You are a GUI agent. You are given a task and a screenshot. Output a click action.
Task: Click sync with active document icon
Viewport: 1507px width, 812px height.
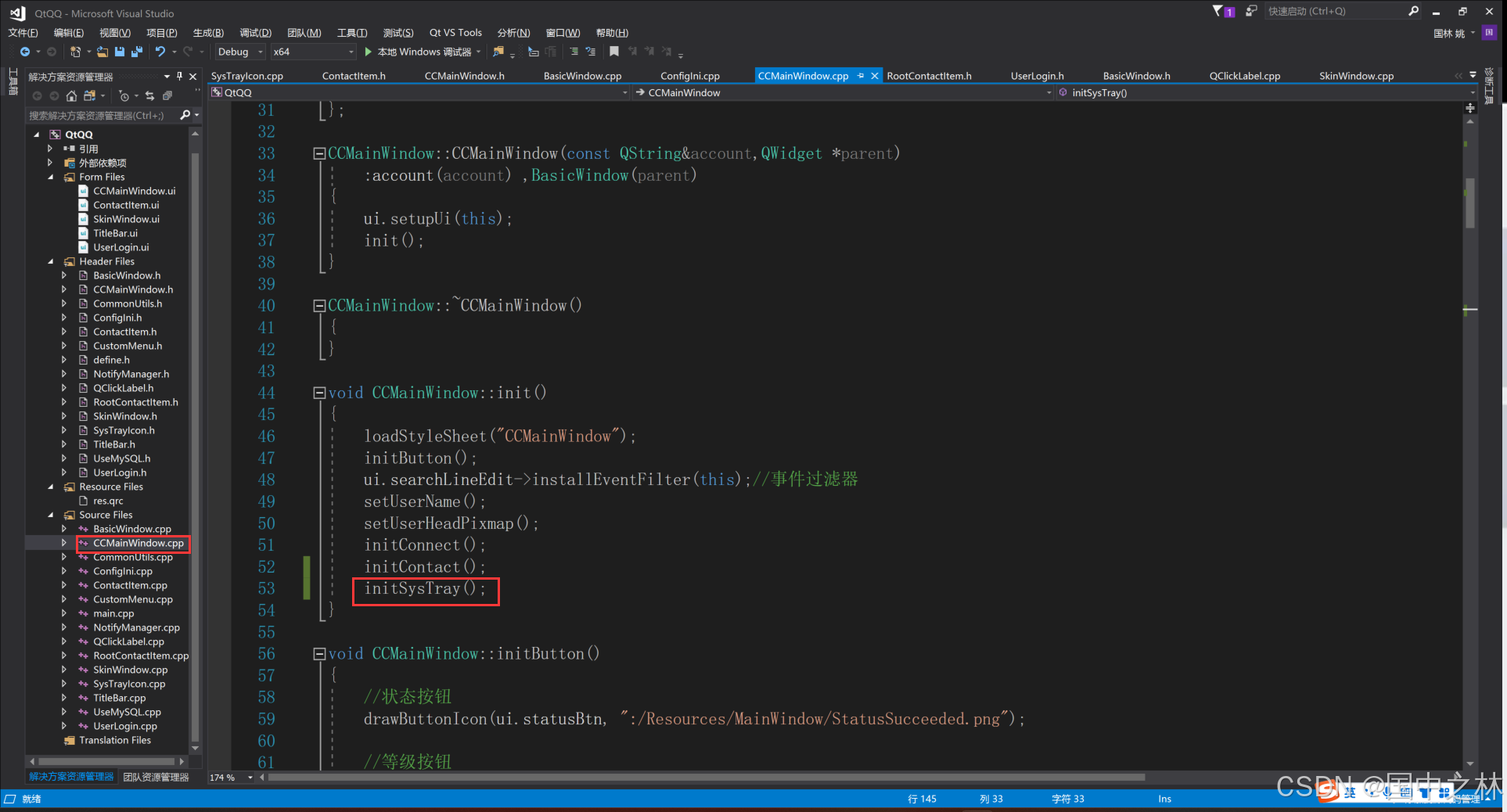(x=149, y=95)
